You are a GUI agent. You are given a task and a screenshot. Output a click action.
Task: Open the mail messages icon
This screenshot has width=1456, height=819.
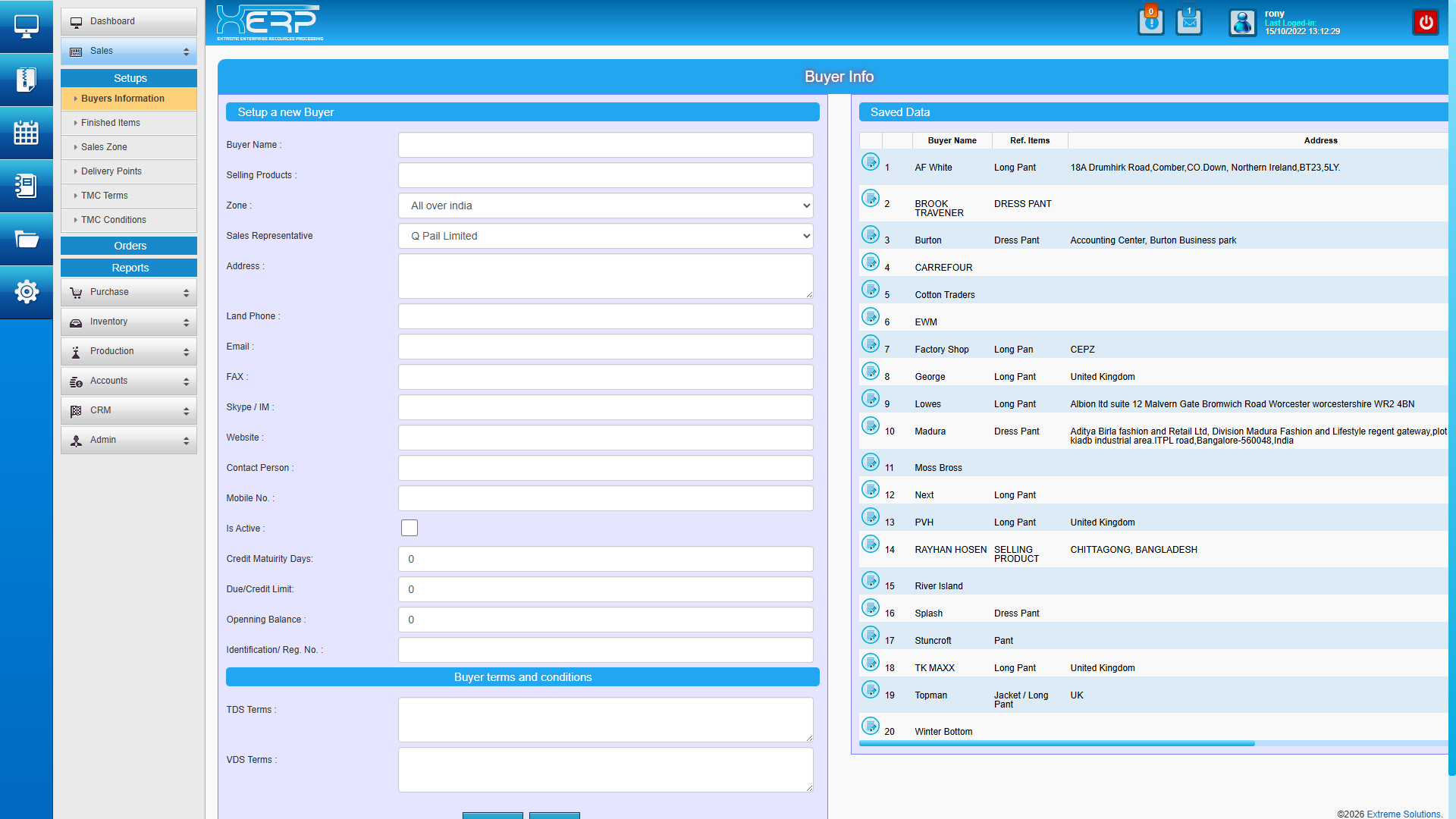[x=1188, y=22]
